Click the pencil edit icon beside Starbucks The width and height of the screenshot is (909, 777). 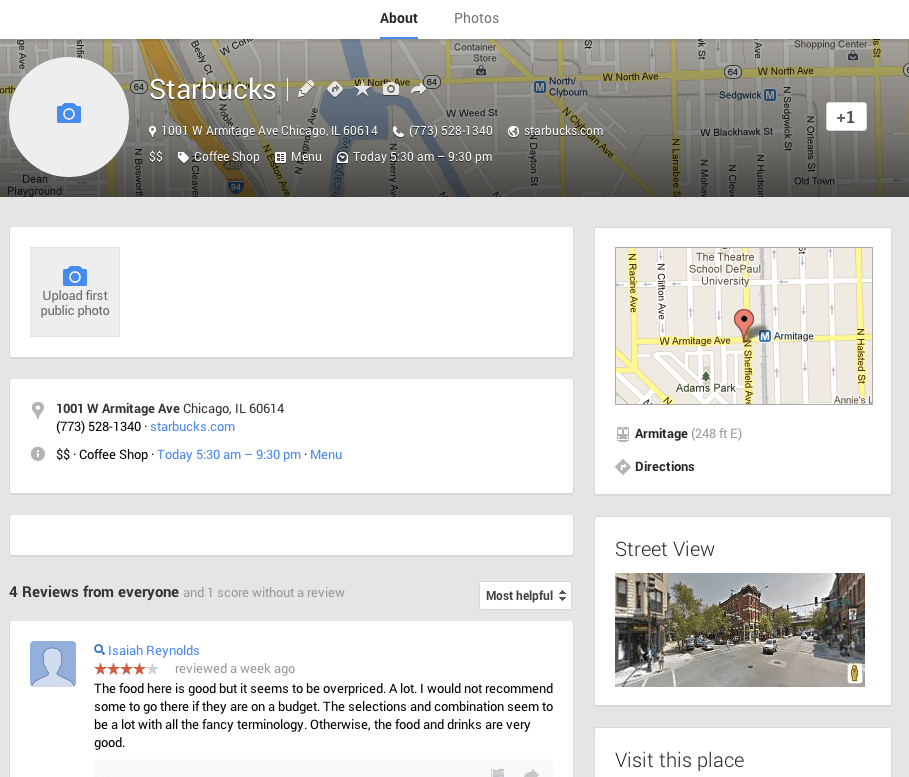coord(306,89)
